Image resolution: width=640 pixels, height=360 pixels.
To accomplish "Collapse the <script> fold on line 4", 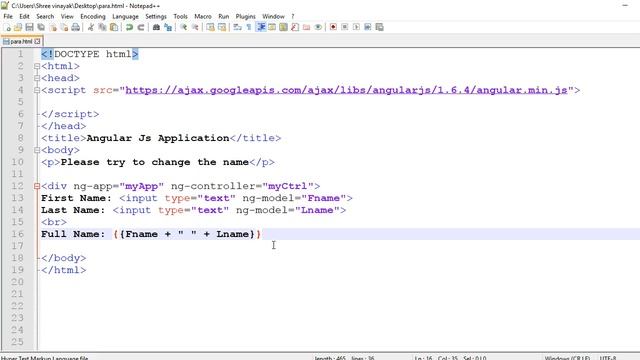I will click(x=37, y=90).
